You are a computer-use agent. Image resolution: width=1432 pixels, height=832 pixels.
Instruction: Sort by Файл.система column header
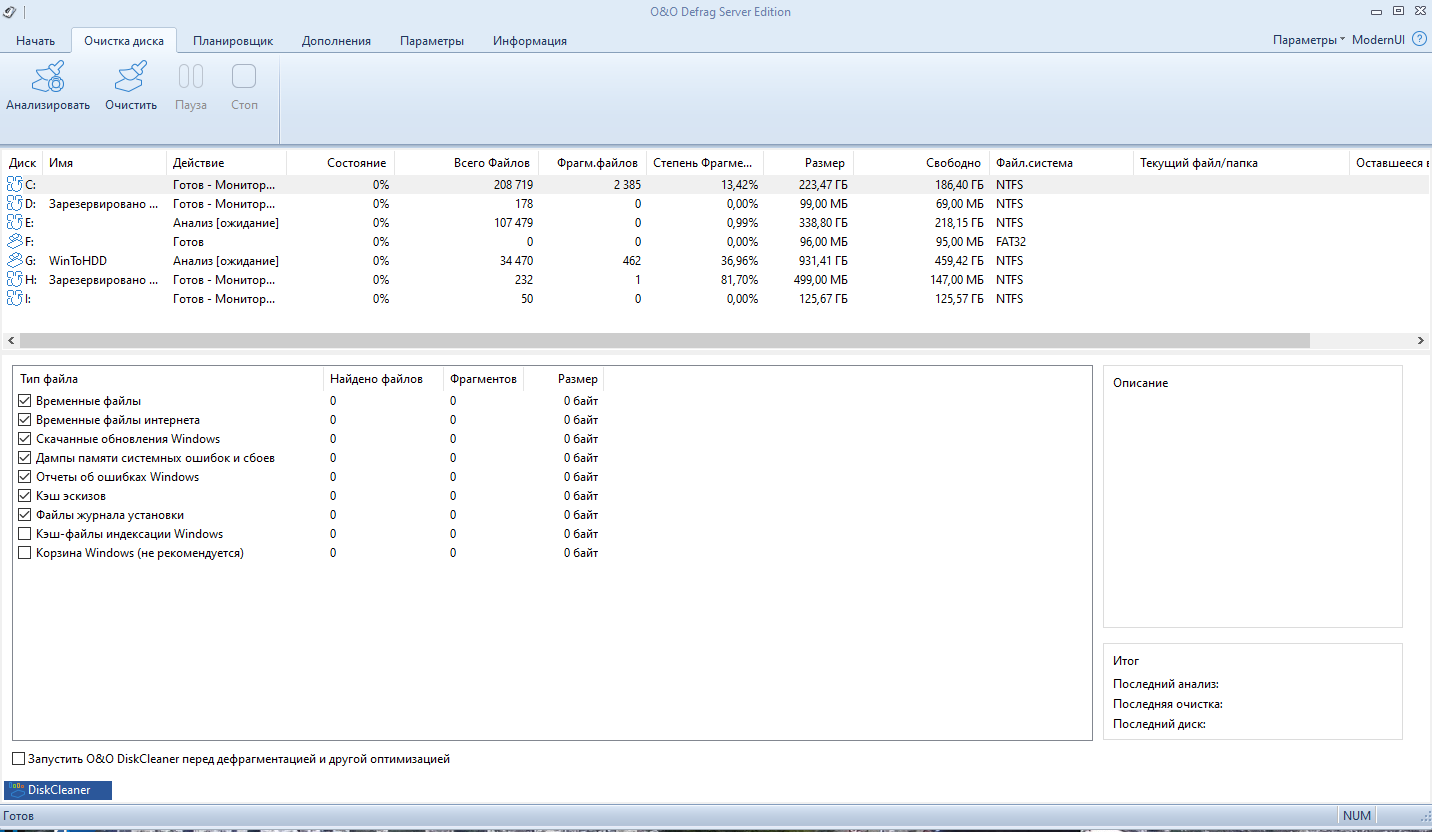(x=1062, y=163)
